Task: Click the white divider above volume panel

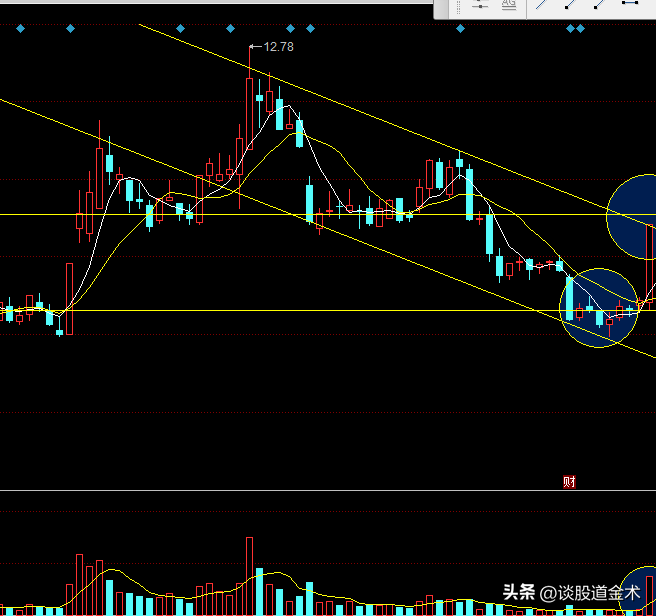Action: (300, 491)
